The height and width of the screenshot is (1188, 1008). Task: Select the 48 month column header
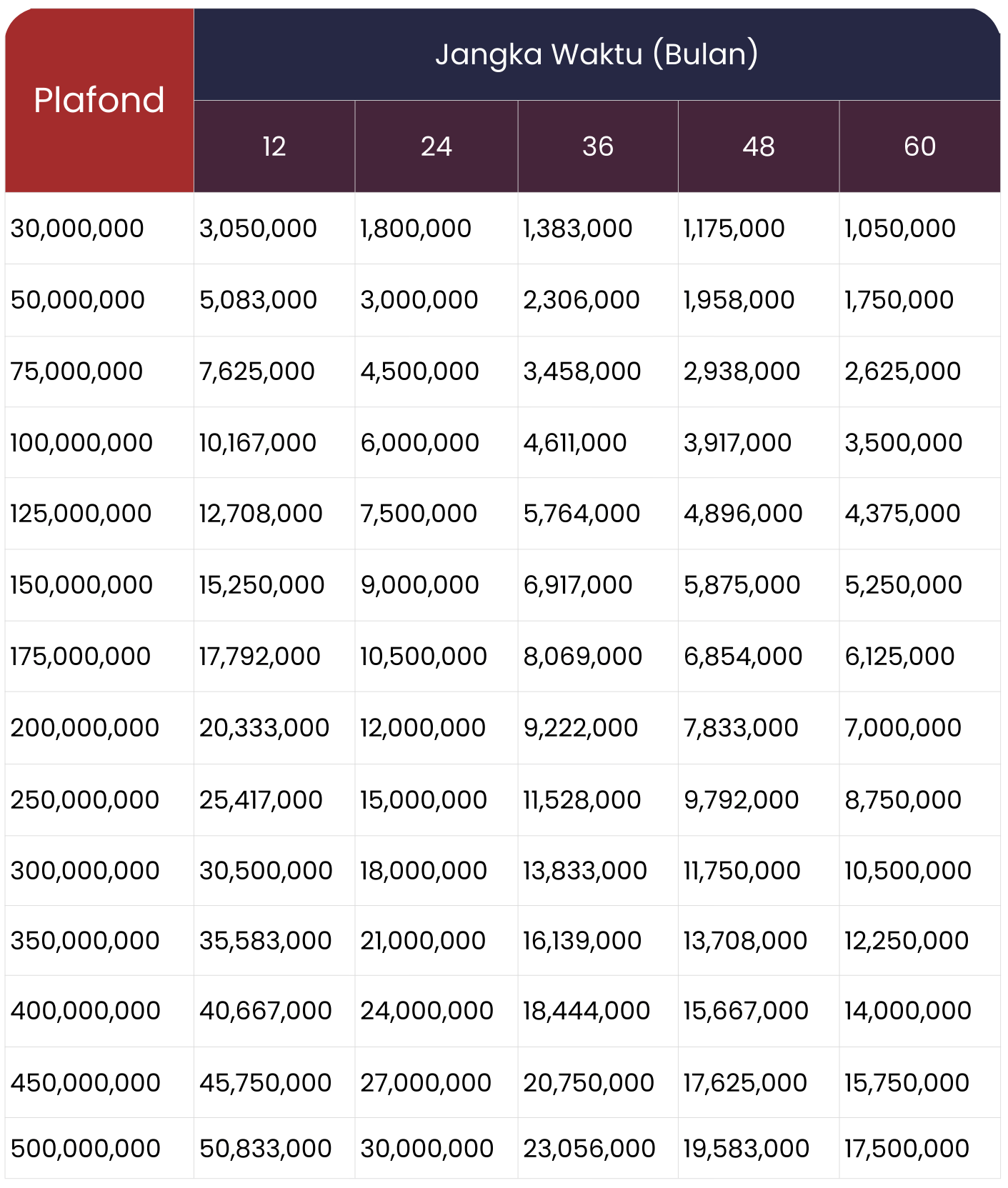click(x=758, y=146)
